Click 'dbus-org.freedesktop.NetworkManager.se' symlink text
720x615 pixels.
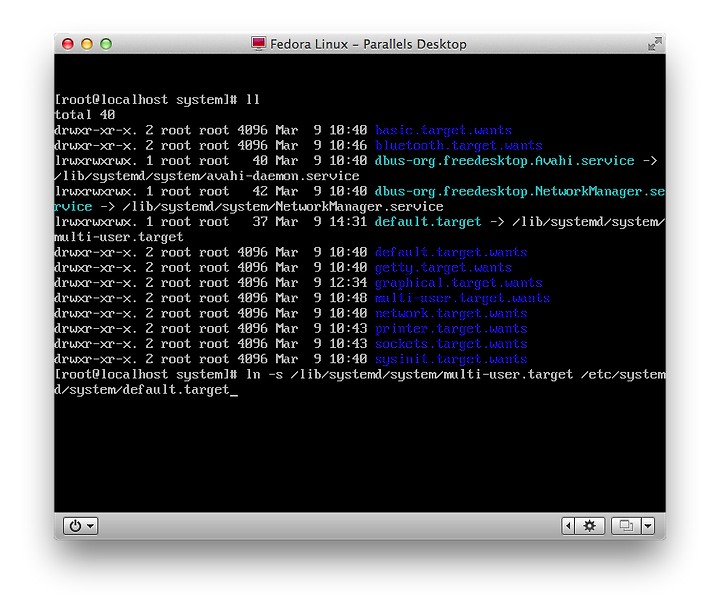coord(520,192)
